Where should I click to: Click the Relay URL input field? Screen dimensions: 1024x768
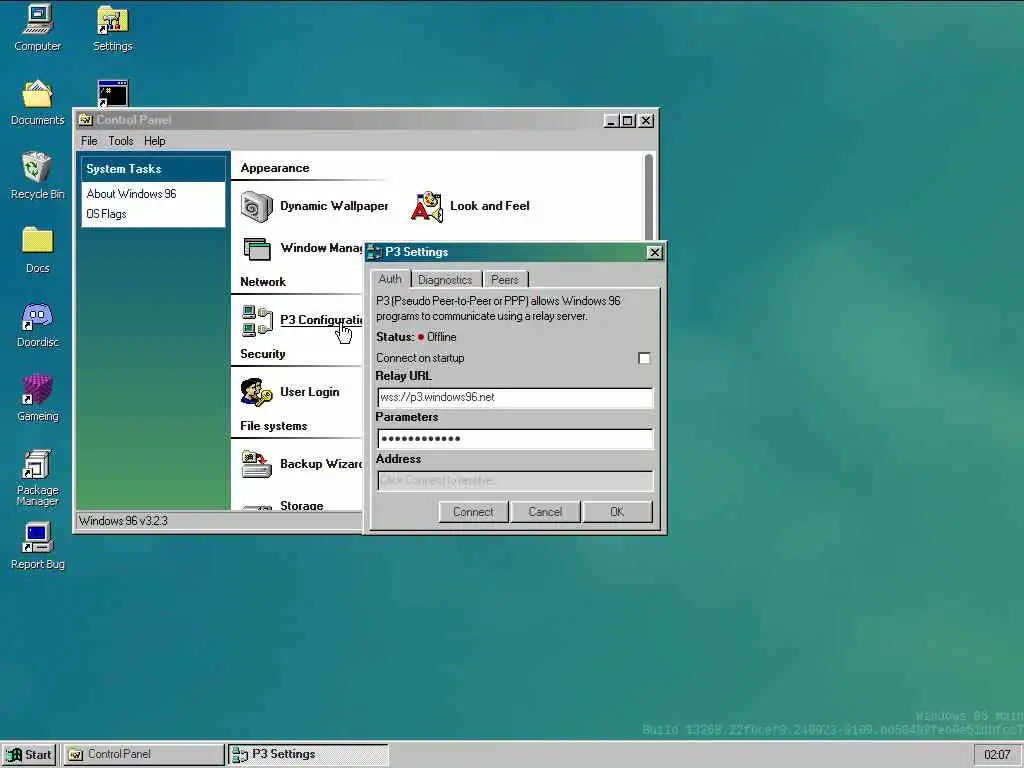point(515,397)
